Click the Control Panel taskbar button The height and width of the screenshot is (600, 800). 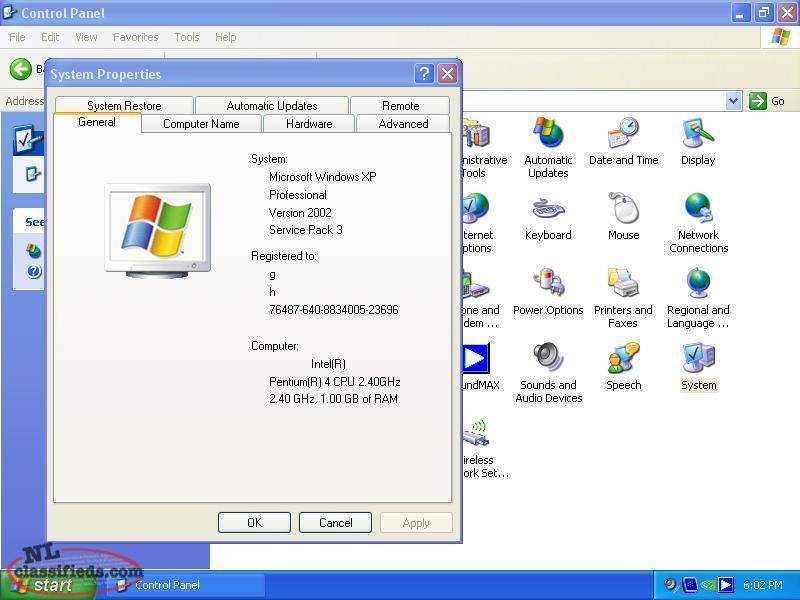[187, 585]
